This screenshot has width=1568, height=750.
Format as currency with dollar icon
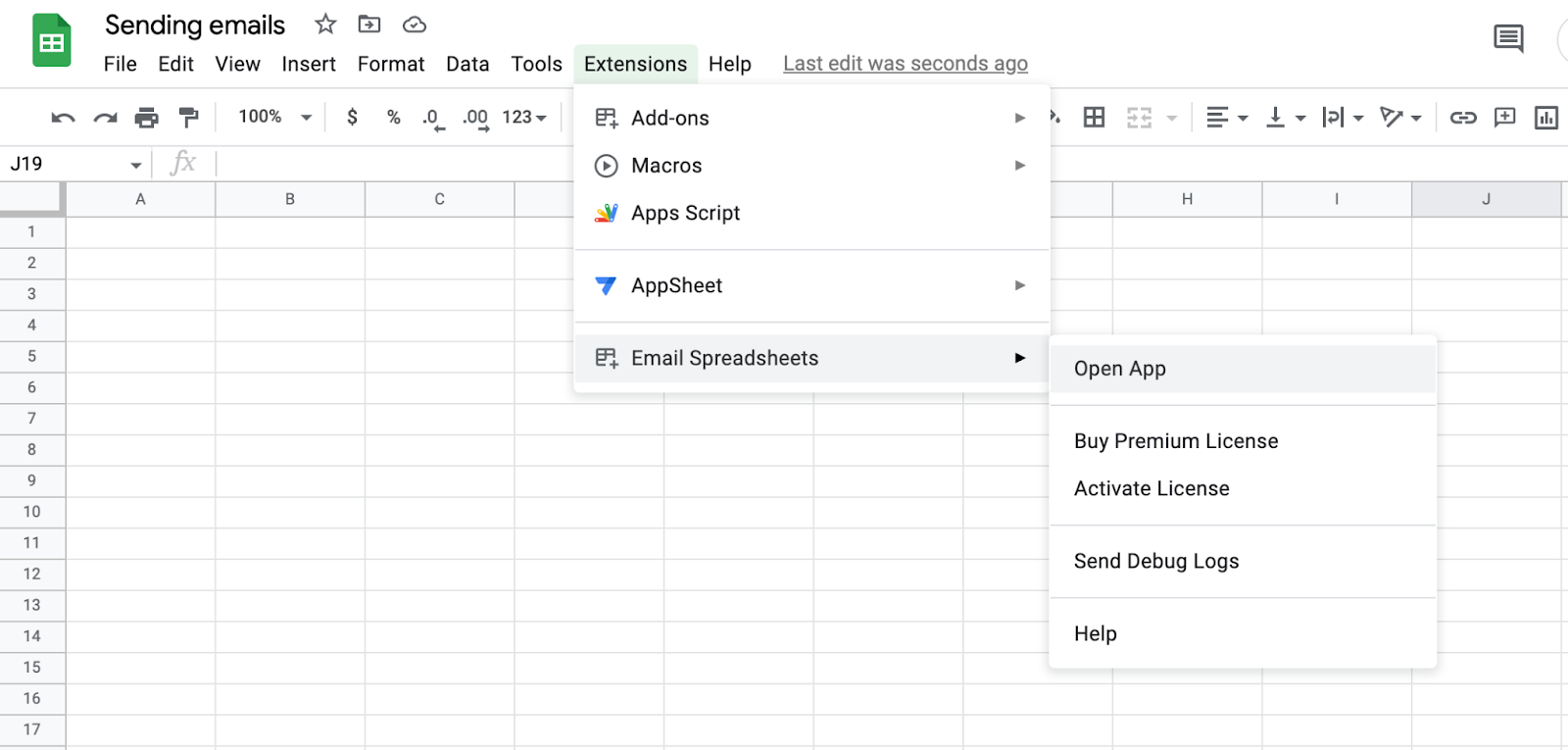pos(352,117)
